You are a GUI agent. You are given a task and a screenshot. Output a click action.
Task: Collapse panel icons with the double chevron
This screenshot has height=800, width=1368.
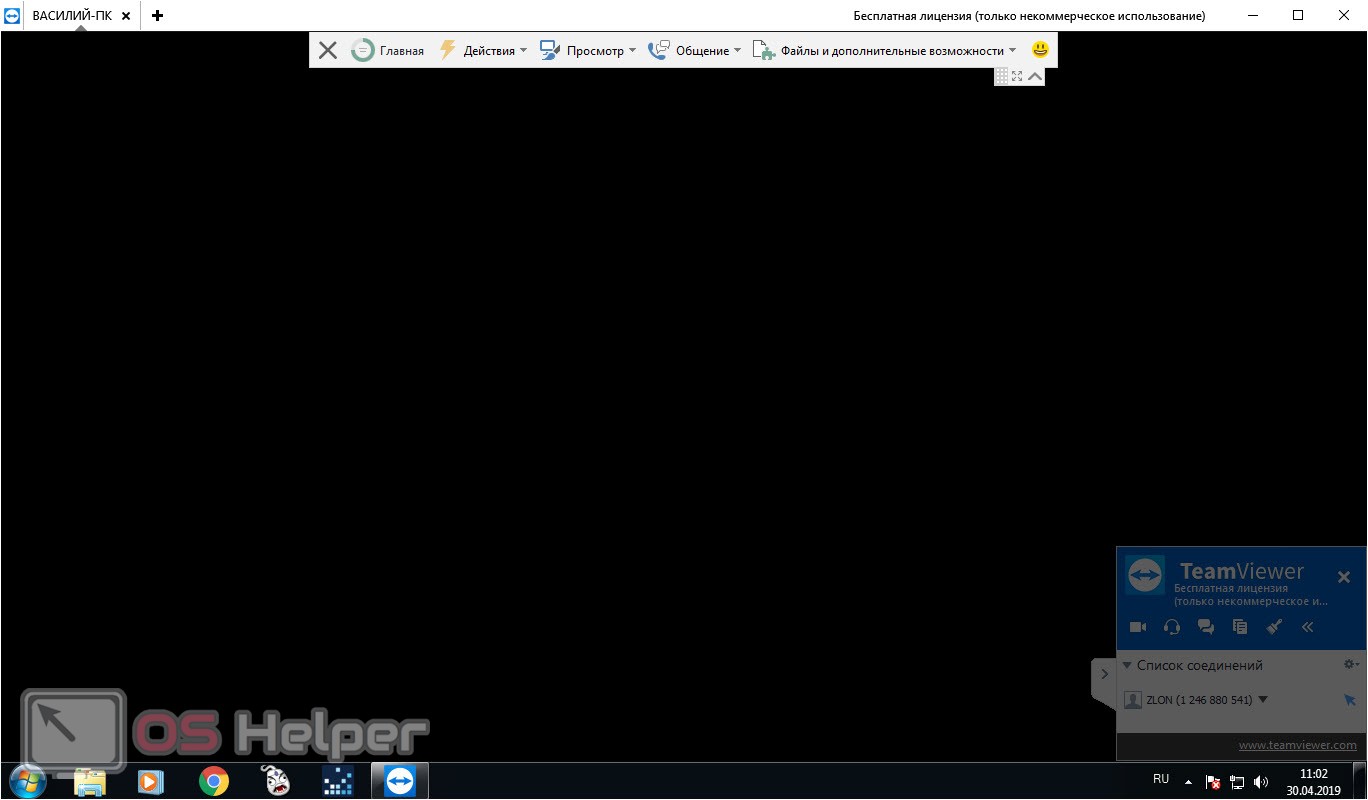click(x=1307, y=627)
